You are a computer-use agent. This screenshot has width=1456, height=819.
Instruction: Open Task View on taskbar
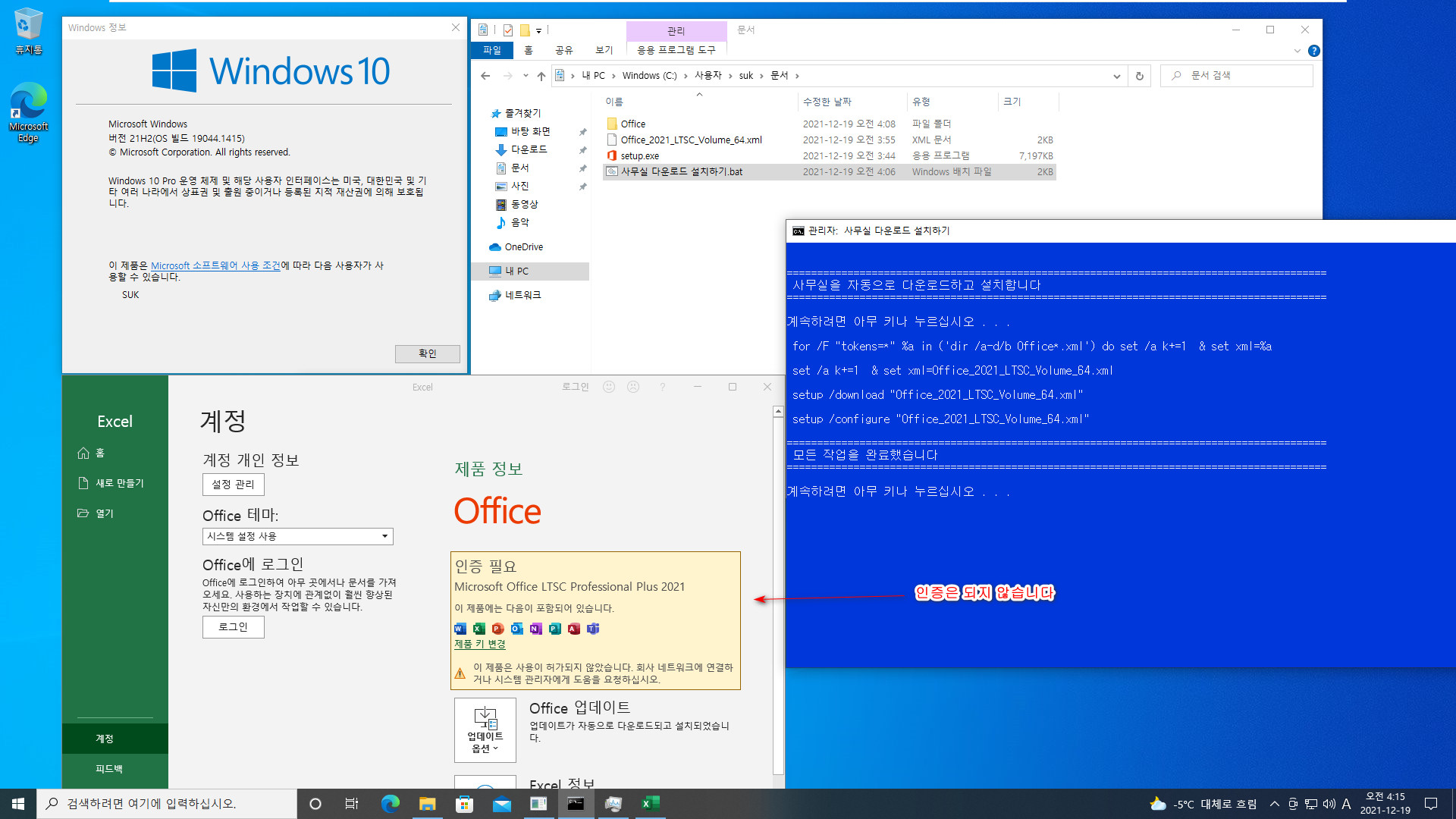coord(351,804)
